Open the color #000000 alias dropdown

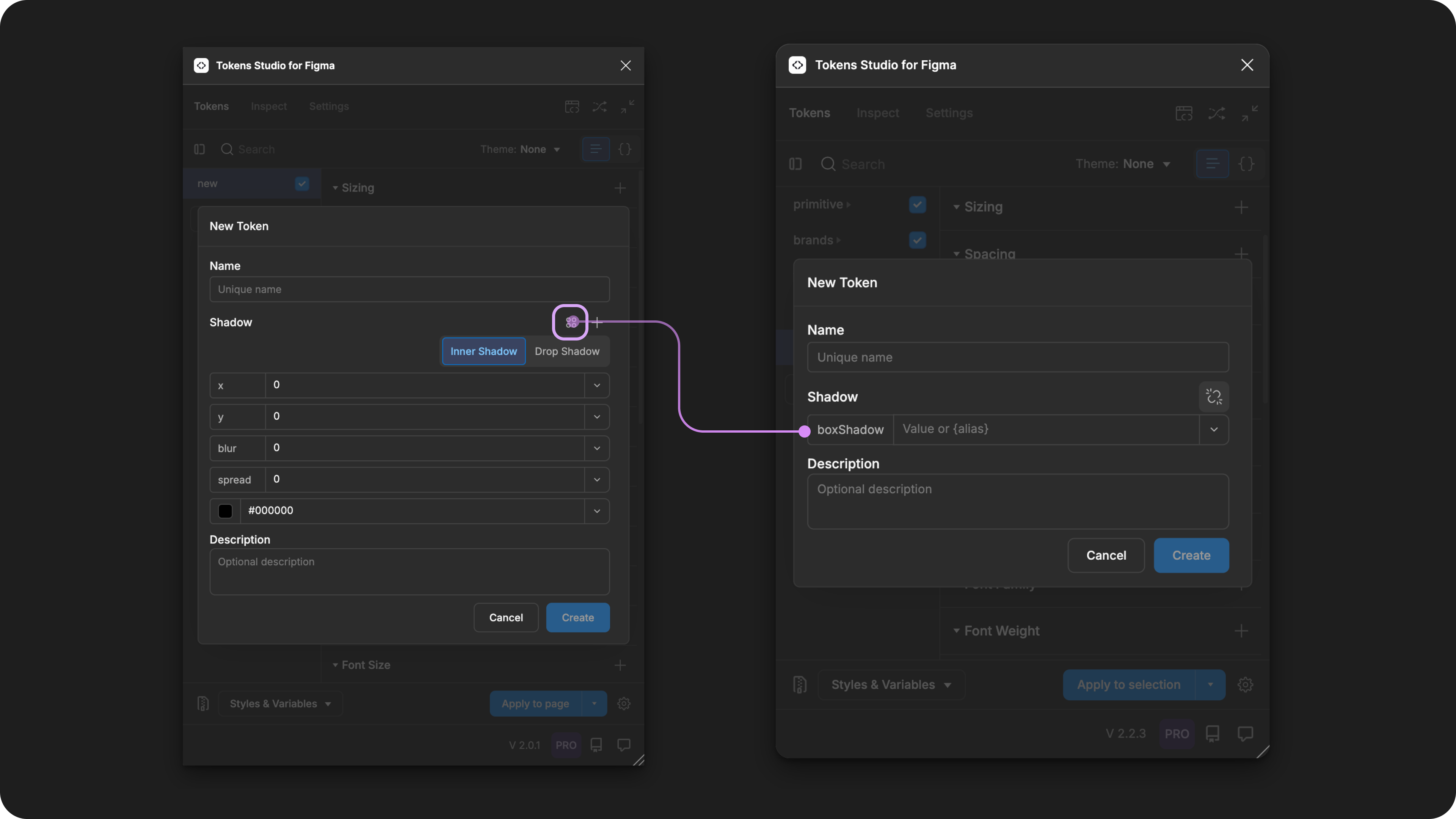(x=597, y=511)
